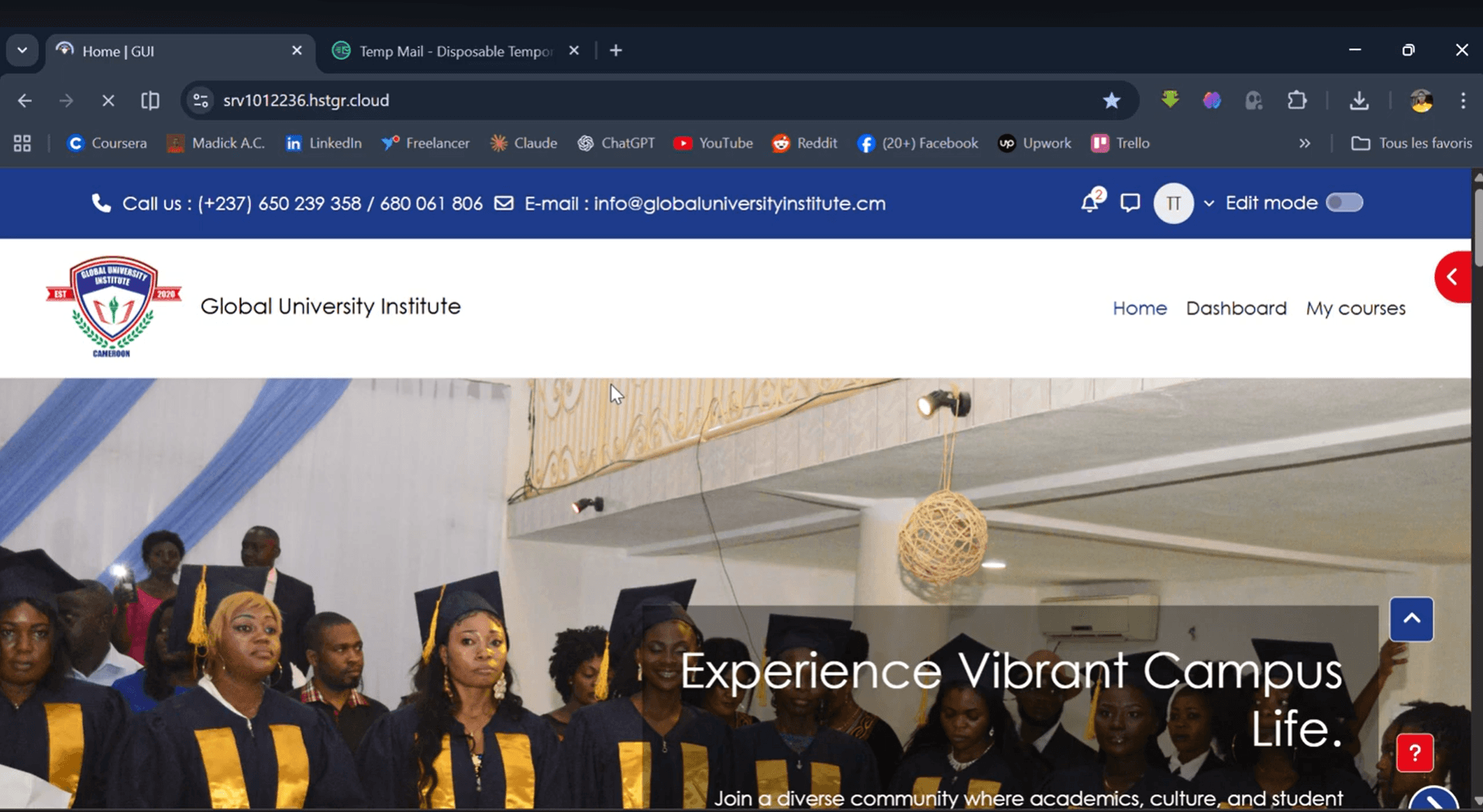The image size is (1483, 812).
Task: Click the phone icon next to Call us
Action: pos(102,203)
